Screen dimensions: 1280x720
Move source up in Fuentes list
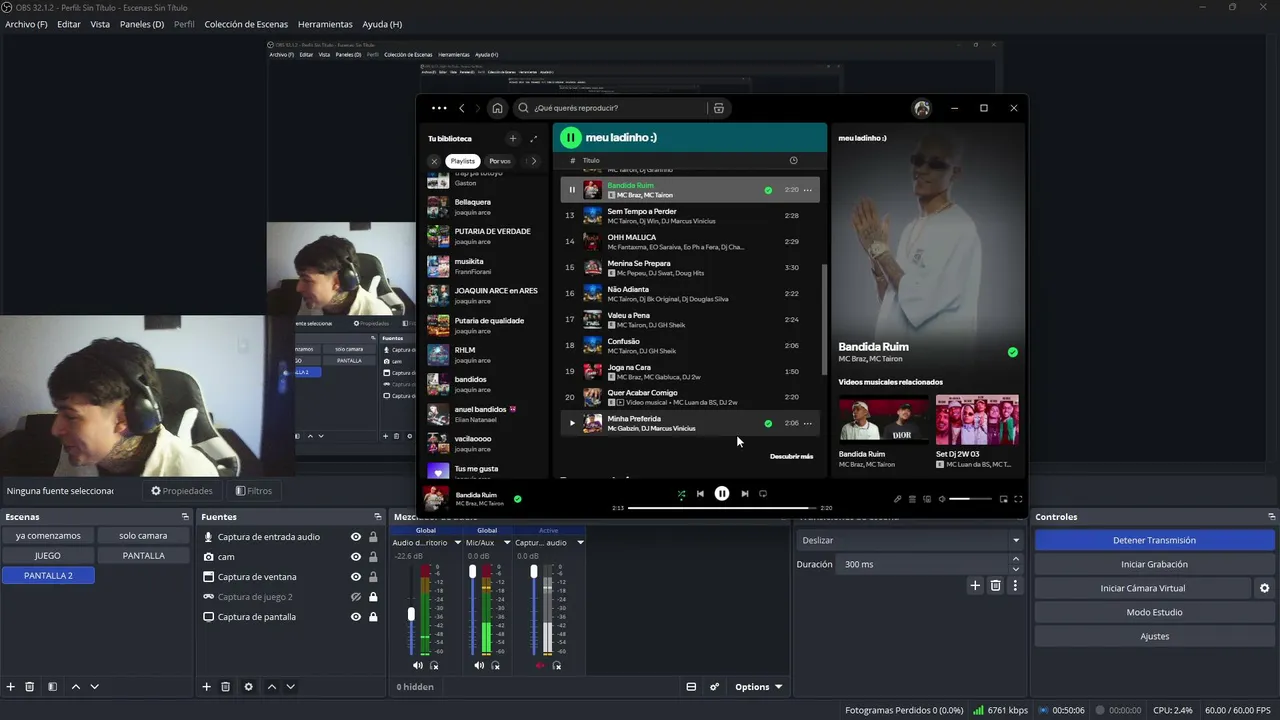(x=271, y=687)
